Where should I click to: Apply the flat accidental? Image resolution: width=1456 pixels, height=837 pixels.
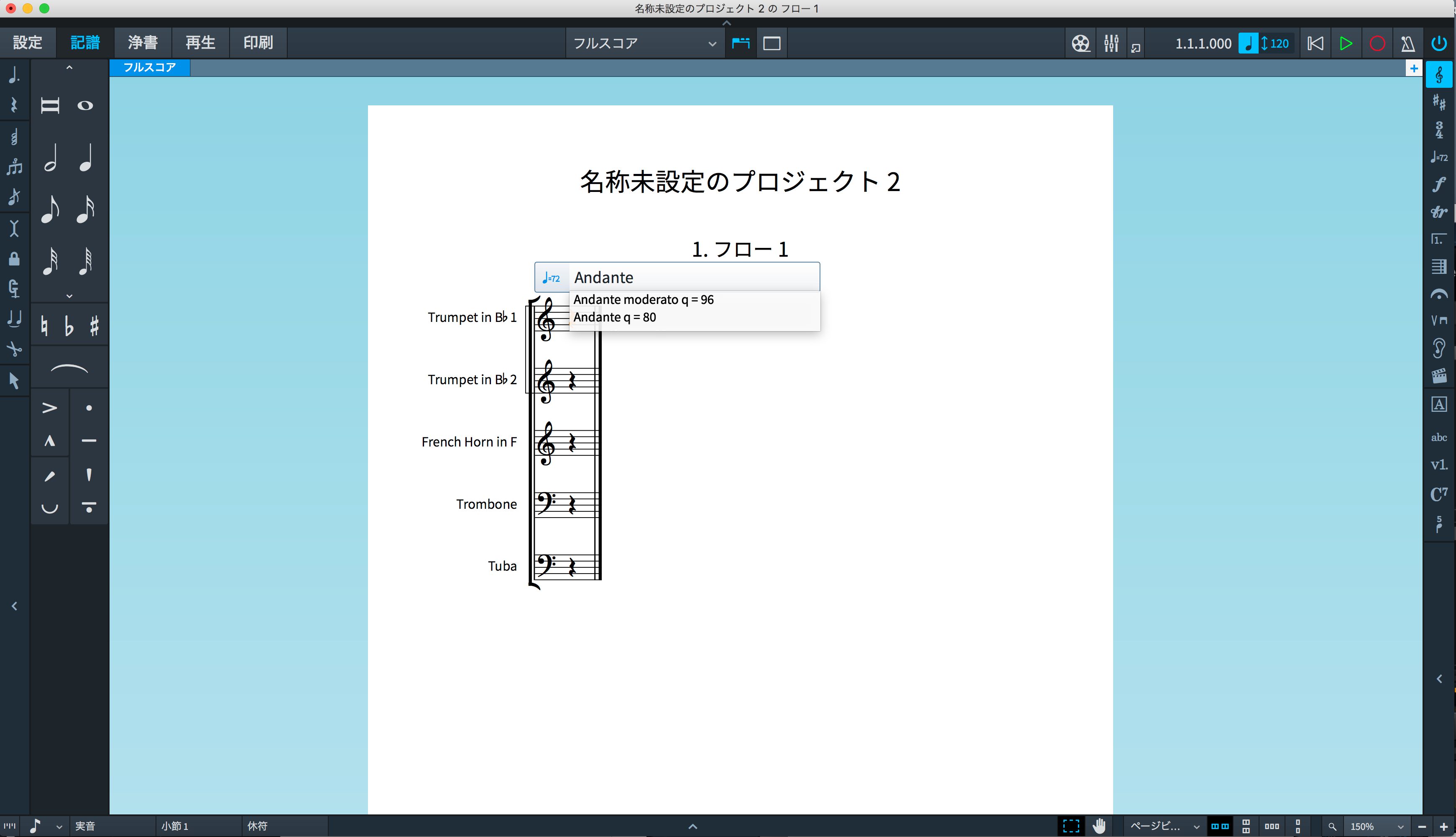69,326
